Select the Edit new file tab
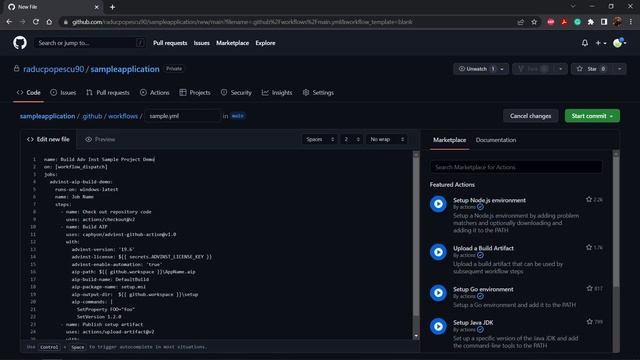Screen dimensions: 640x360 click(x=48, y=140)
